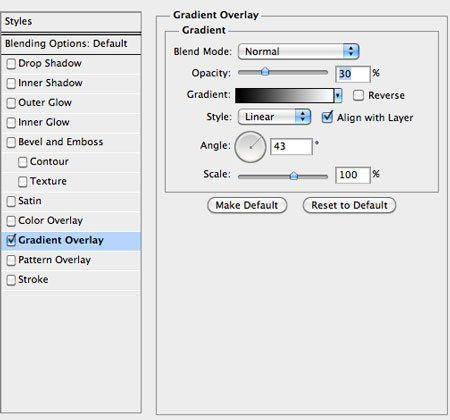
Task: Toggle the Reverse gradient checkbox
Action: click(358, 95)
